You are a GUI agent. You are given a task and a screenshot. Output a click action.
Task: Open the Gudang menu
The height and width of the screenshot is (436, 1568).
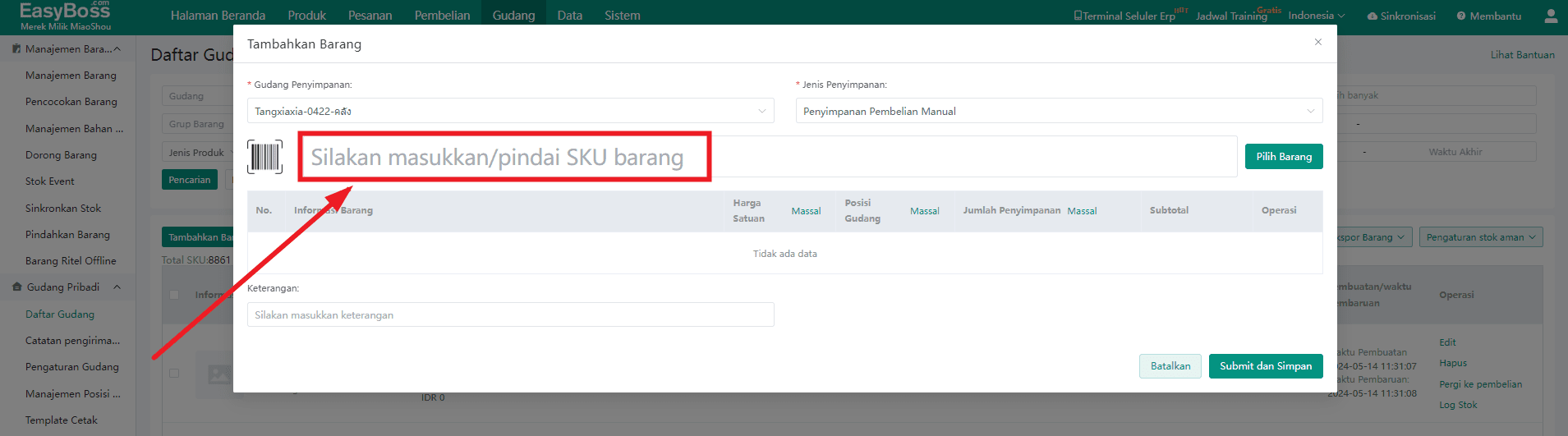coord(513,16)
